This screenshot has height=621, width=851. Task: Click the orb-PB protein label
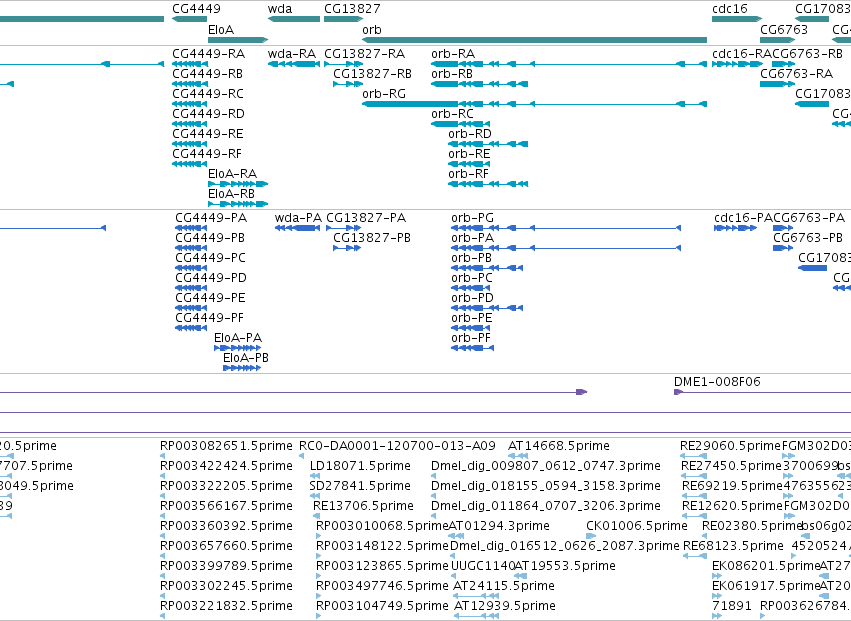coord(471,258)
